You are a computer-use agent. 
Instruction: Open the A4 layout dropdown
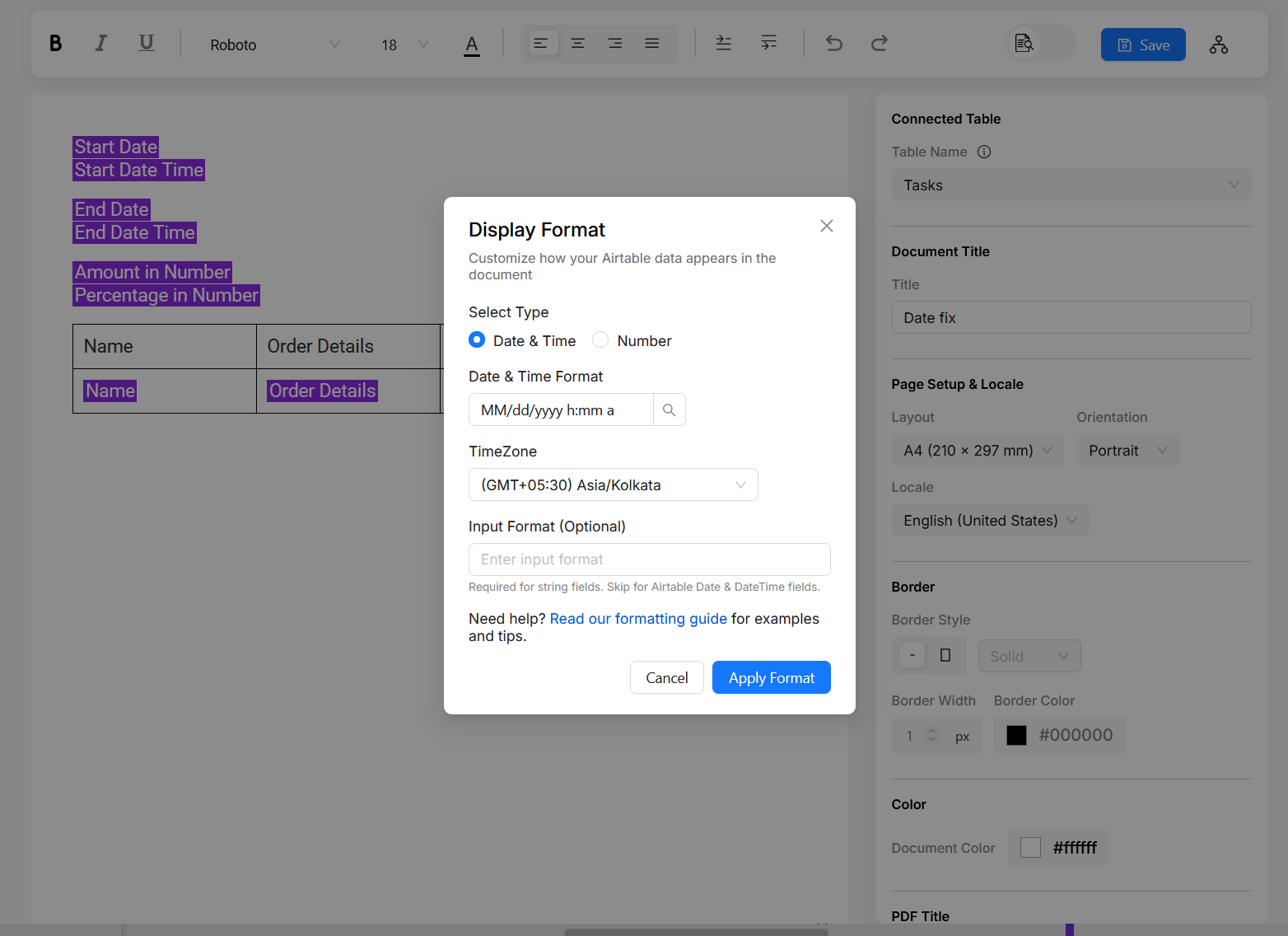pos(978,451)
